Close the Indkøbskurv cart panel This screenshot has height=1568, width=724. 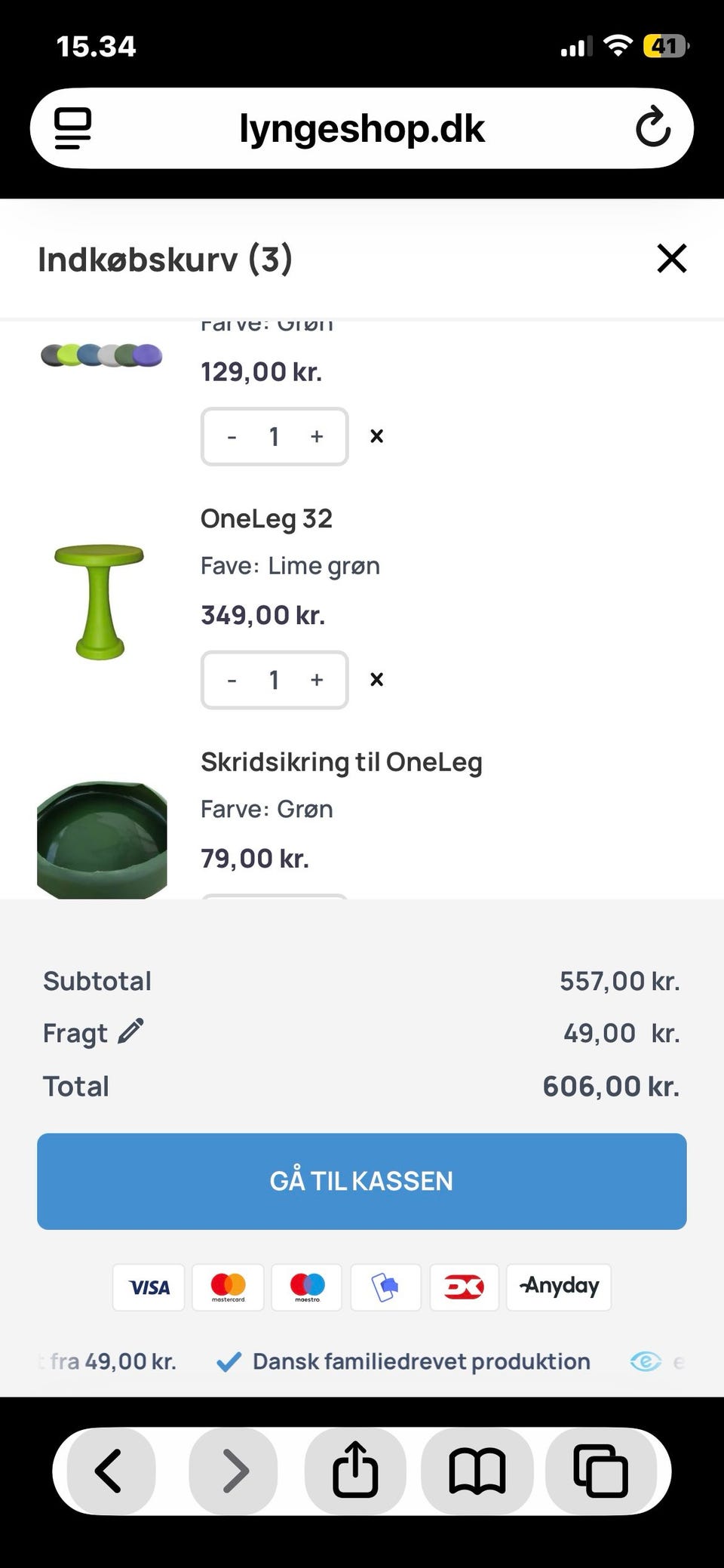pyautogui.click(x=671, y=259)
